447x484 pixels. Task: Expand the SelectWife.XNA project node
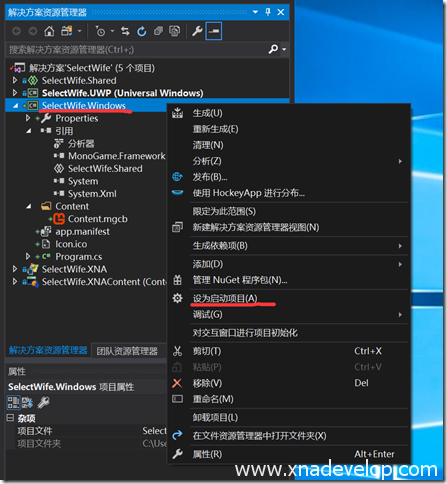point(15,269)
